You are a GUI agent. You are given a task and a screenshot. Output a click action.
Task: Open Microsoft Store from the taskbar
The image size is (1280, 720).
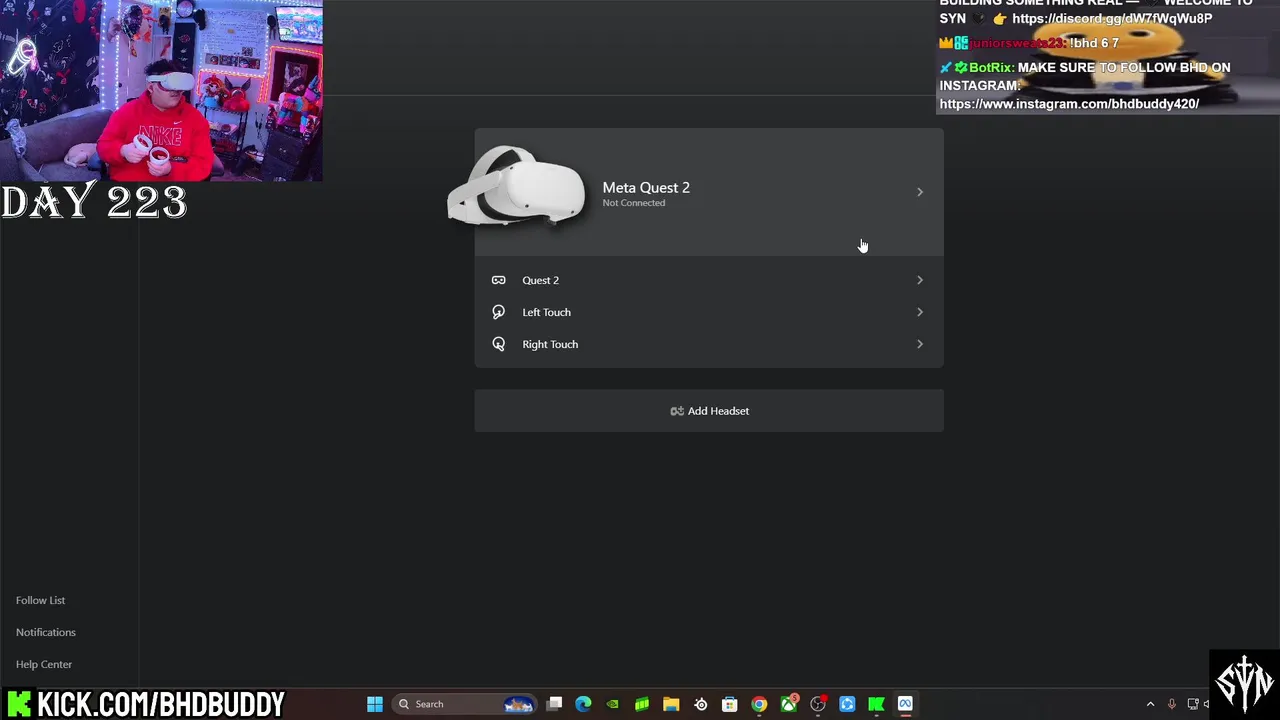pyautogui.click(x=729, y=704)
